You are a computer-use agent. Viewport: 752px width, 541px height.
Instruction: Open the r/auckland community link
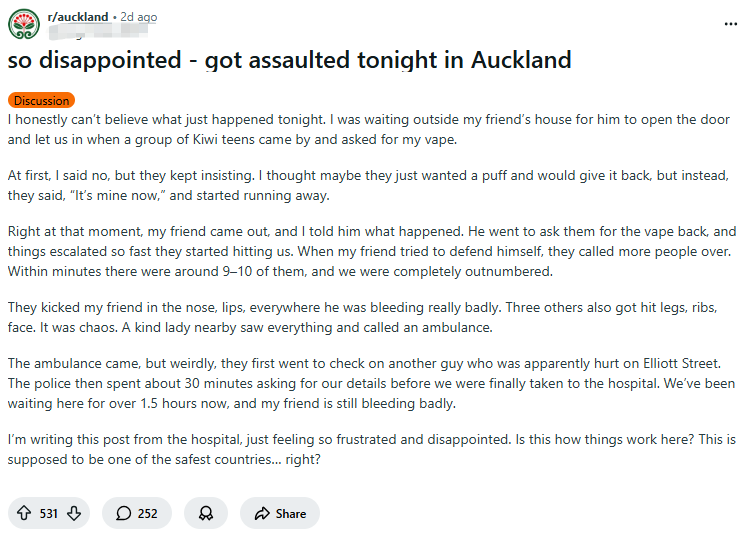point(78,17)
